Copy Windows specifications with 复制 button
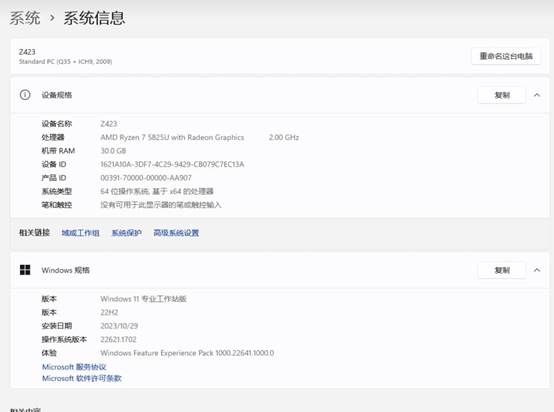Viewport: 554px width, 412px height. [x=502, y=270]
